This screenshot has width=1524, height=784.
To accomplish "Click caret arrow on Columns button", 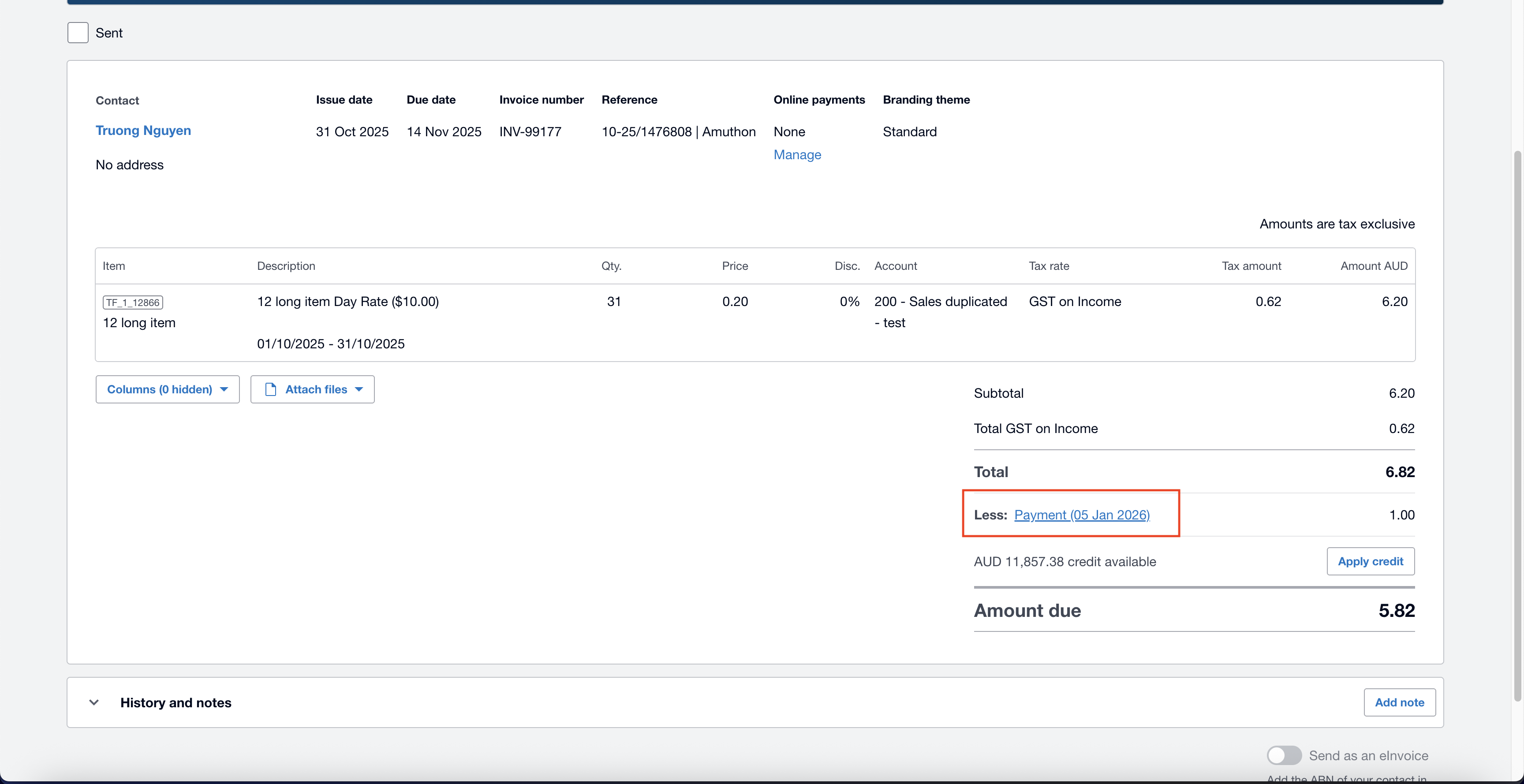I will pos(224,389).
